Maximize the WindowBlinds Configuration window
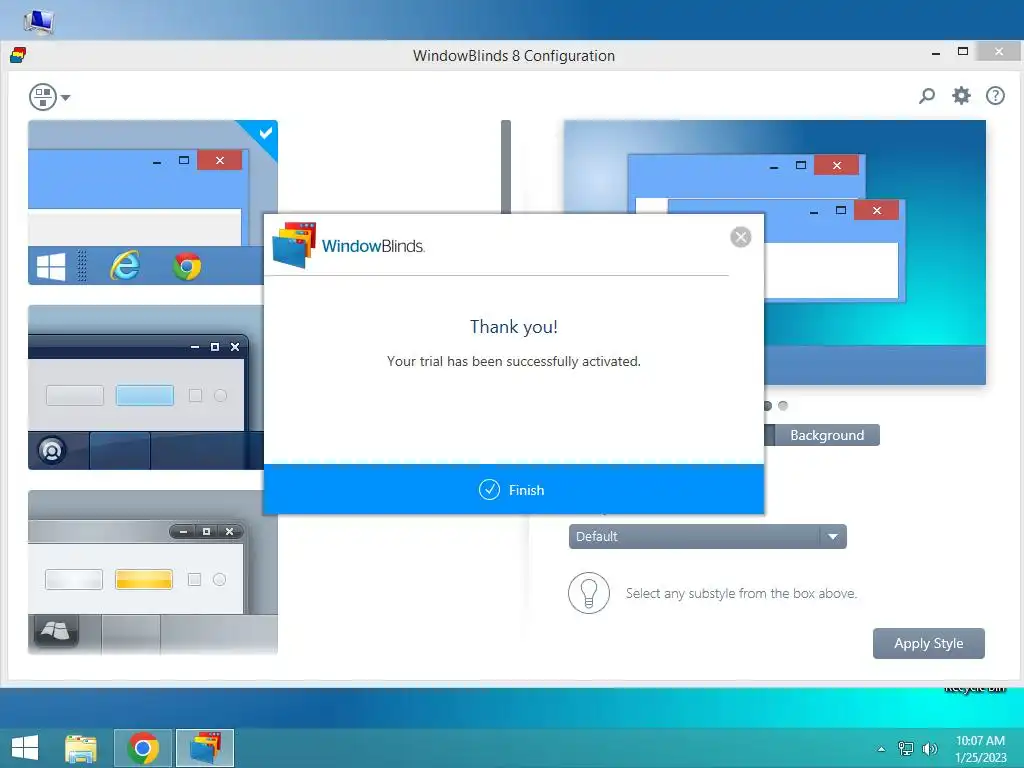1024x768 pixels. point(963,52)
